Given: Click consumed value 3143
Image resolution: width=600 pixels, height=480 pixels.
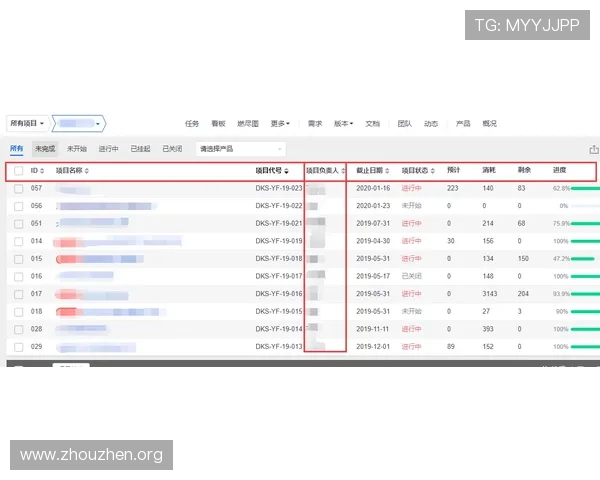Looking at the screenshot, I should click(x=490, y=294).
